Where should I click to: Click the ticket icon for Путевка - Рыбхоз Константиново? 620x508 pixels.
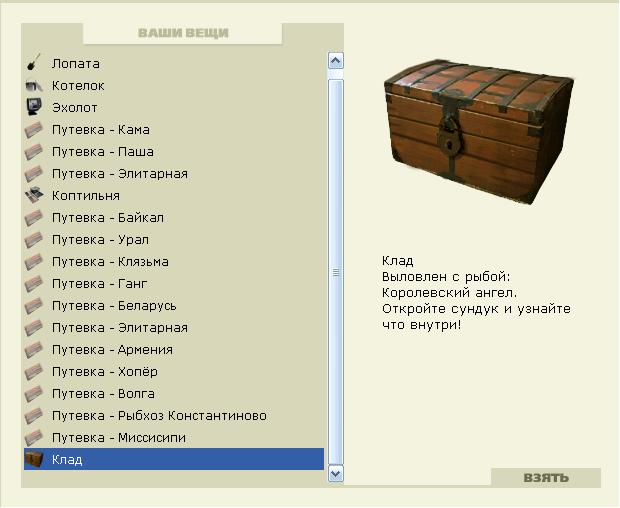(x=34, y=416)
